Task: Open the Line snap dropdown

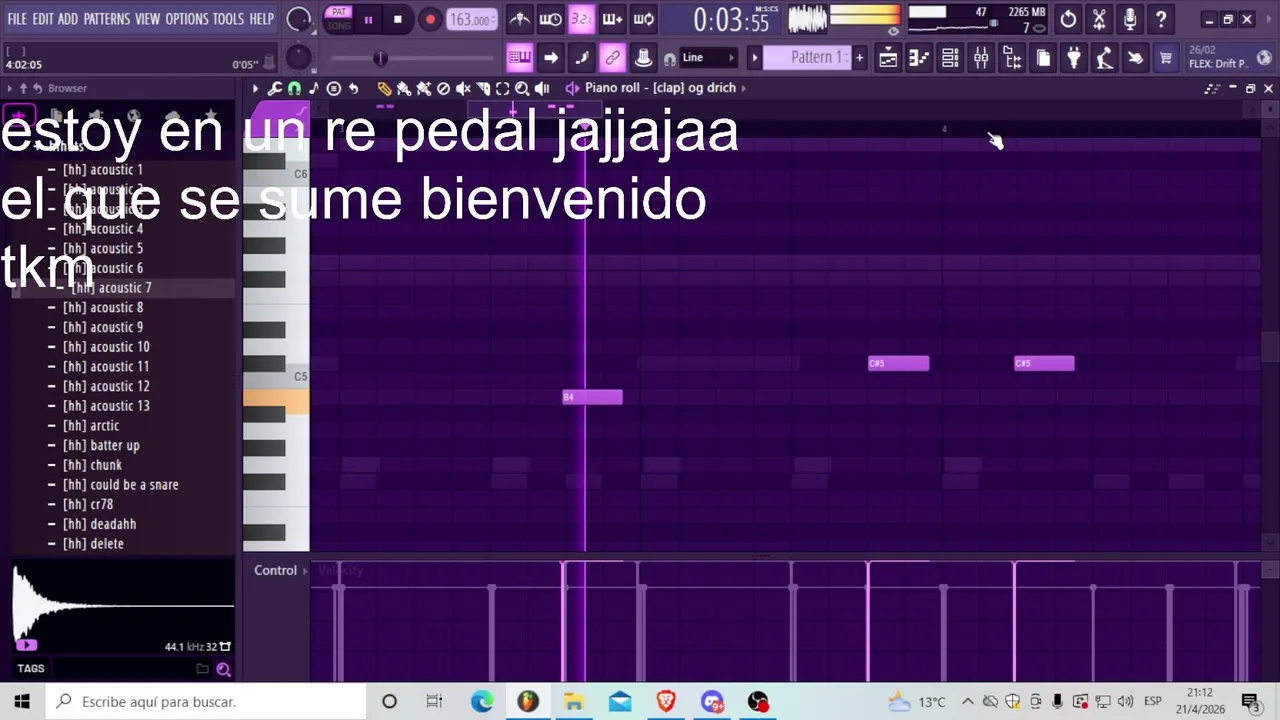Action: (x=708, y=58)
